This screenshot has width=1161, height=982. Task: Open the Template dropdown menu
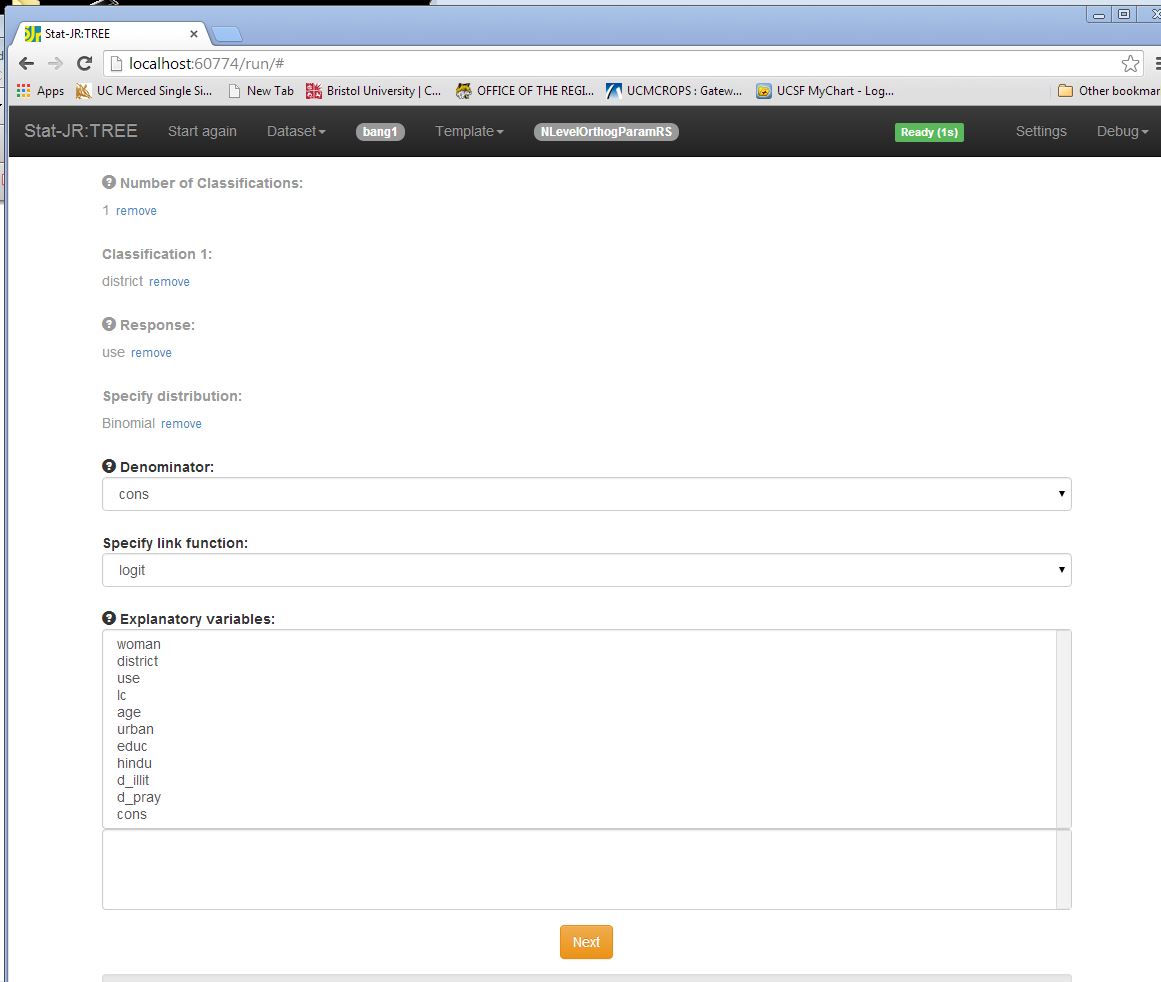469,131
